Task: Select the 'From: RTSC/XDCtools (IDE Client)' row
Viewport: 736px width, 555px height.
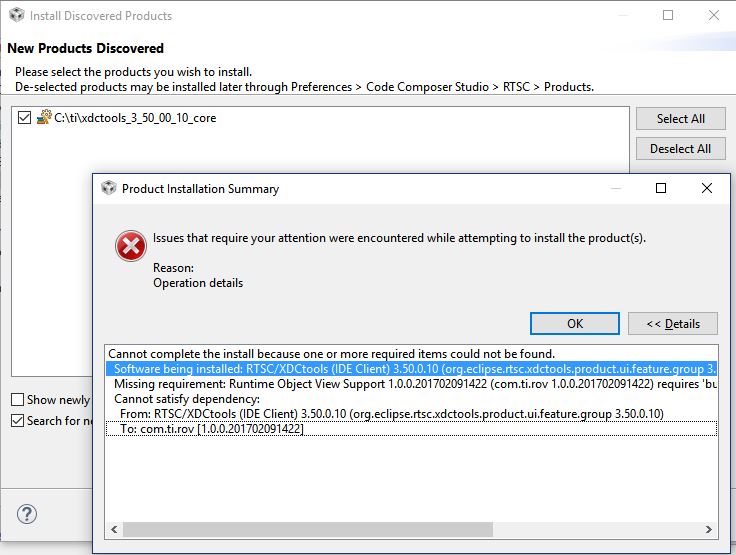Action: (411, 414)
